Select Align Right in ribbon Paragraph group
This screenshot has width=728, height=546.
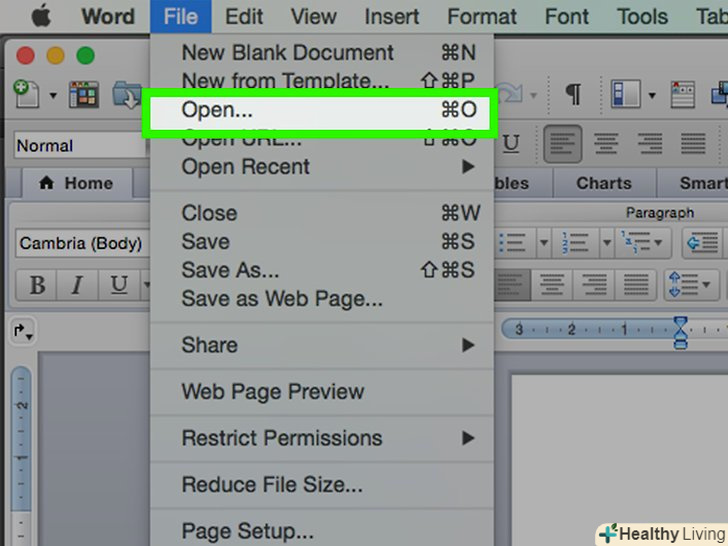click(594, 285)
